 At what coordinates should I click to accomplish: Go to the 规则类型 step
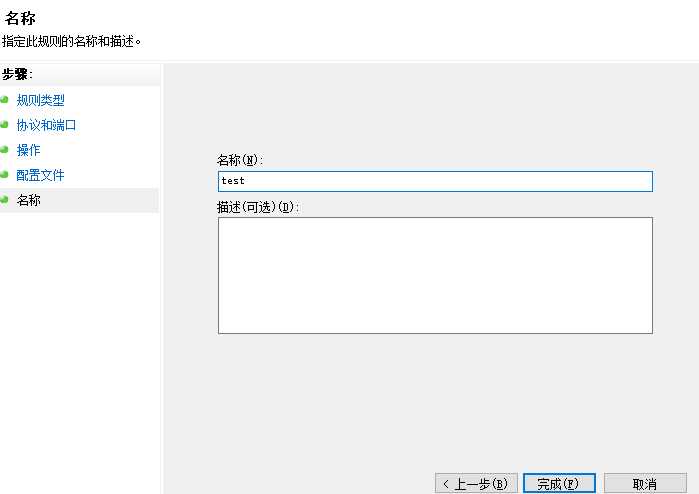click(x=41, y=100)
